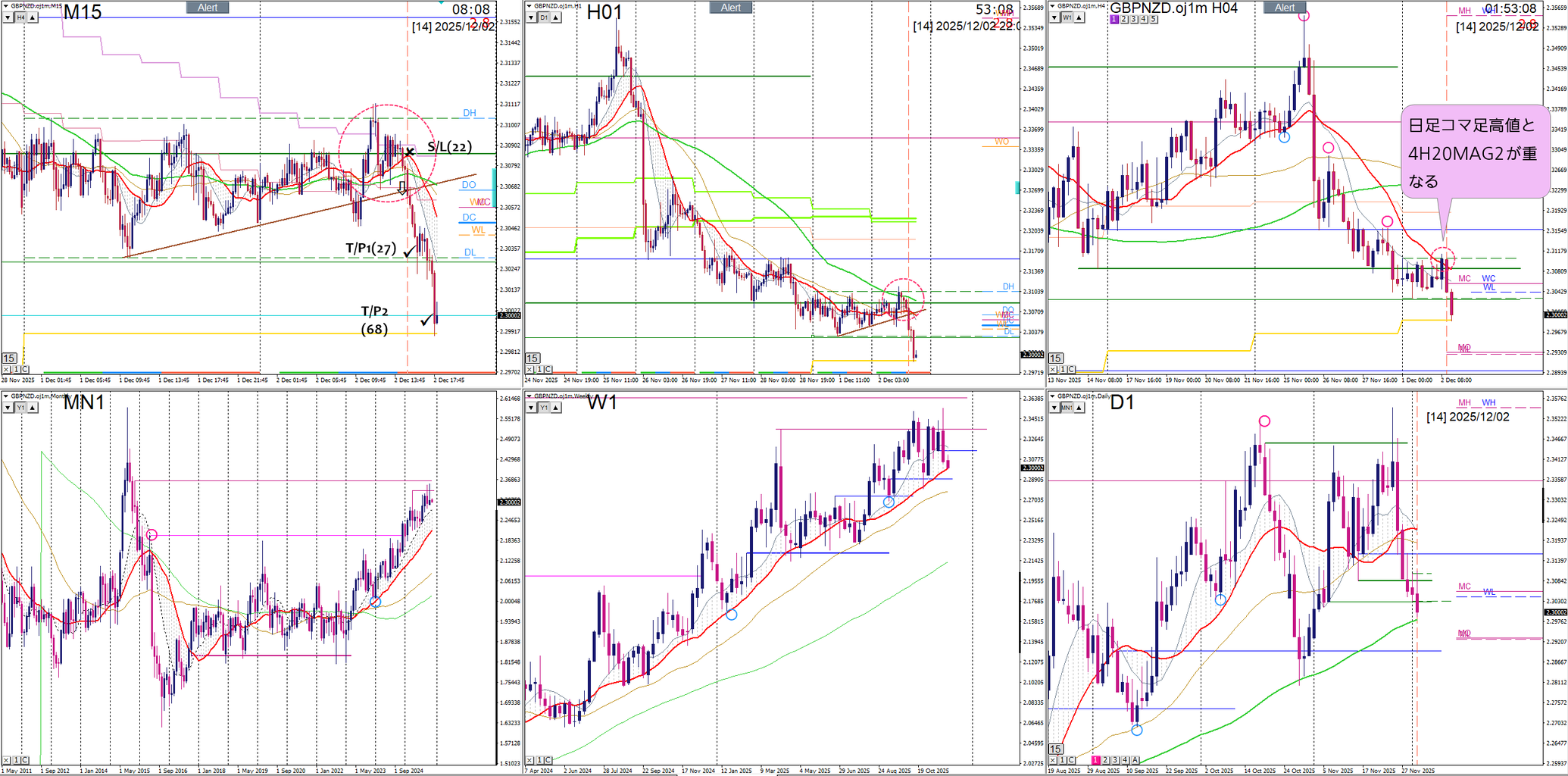Click the up arrow beside D1 in the H01 chart
The width and height of the screenshot is (1568, 776).
[x=556, y=17]
